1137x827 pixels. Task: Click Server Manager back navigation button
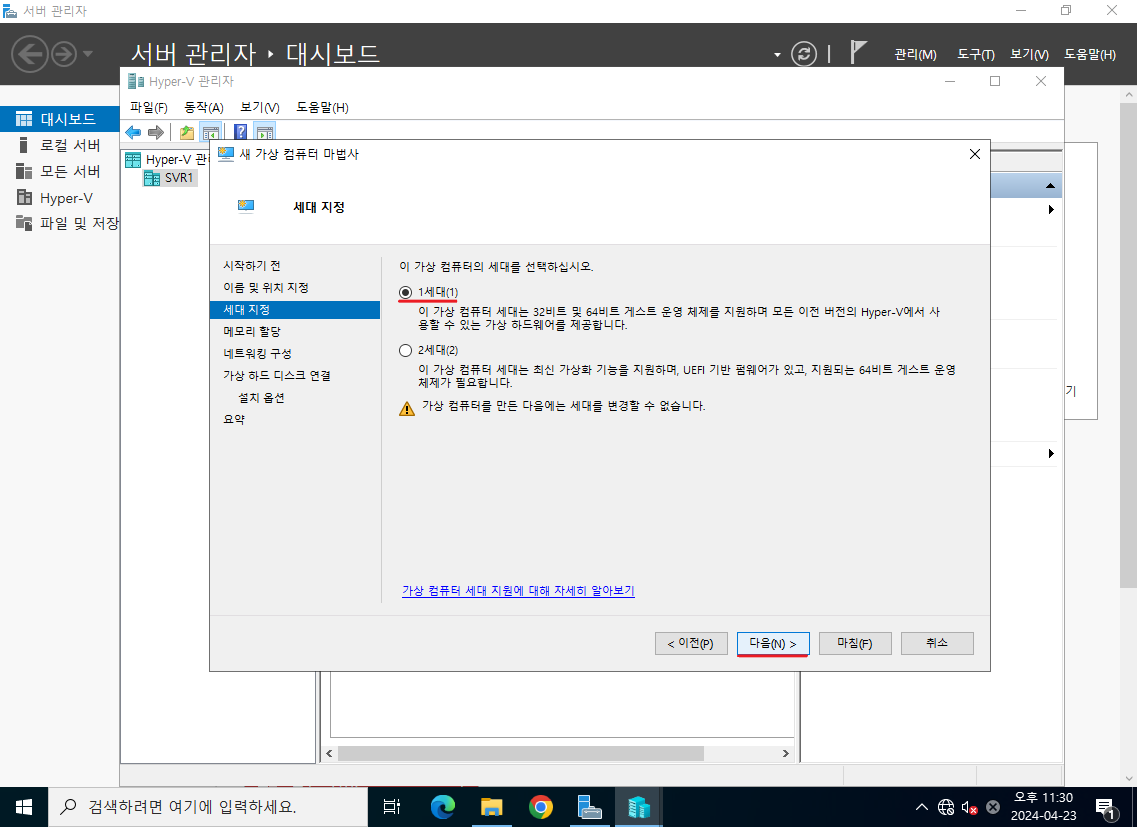30,54
